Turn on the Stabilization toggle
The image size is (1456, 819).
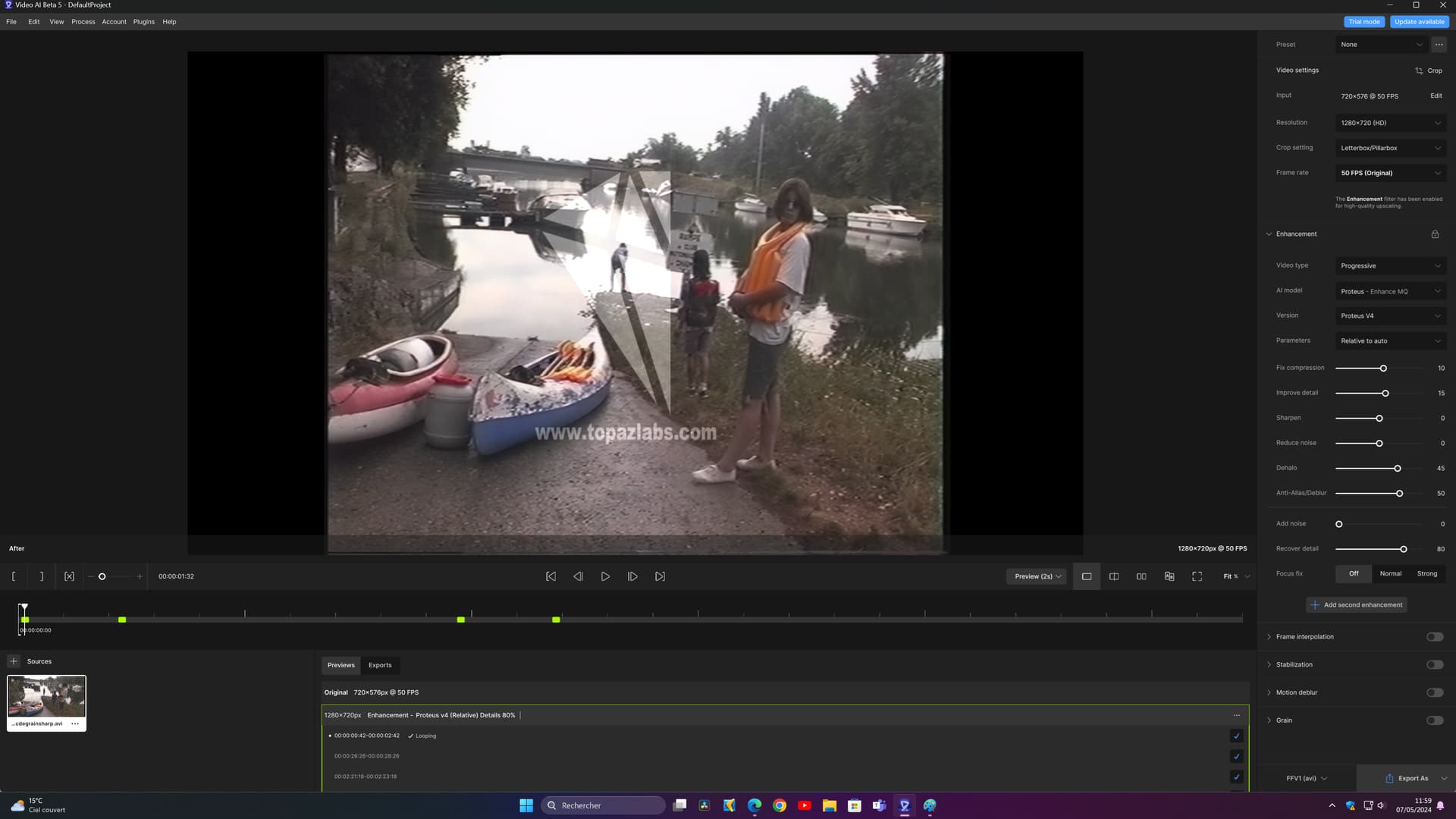pyautogui.click(x=1434, y=665)
